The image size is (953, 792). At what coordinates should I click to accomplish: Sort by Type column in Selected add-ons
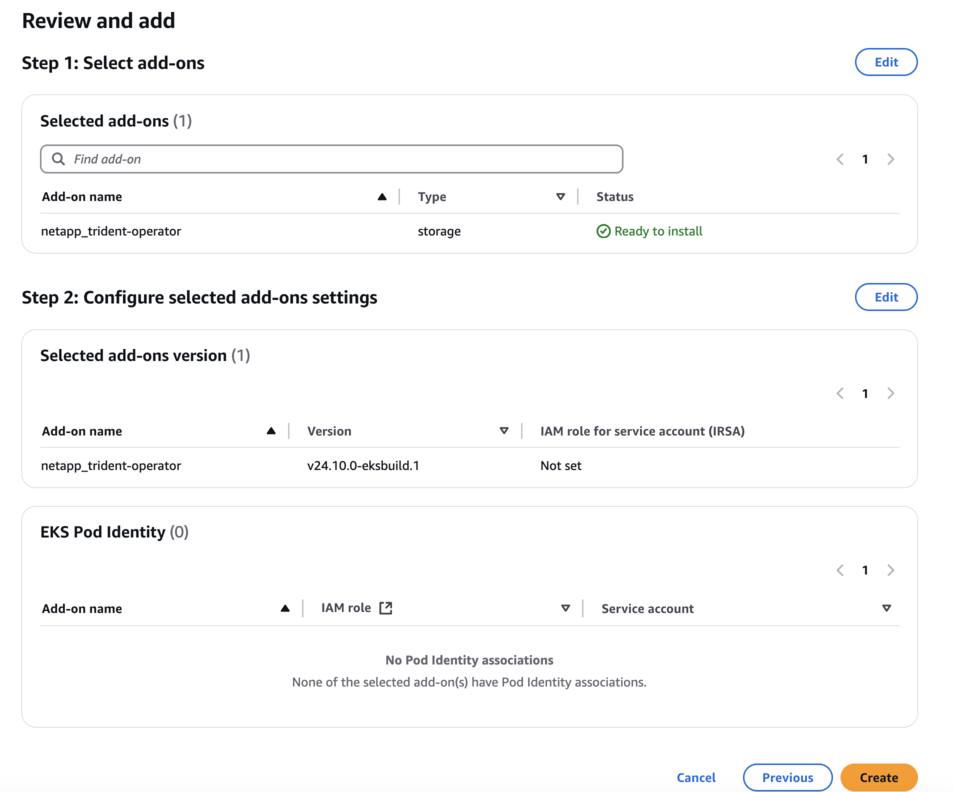pos(560,197)
